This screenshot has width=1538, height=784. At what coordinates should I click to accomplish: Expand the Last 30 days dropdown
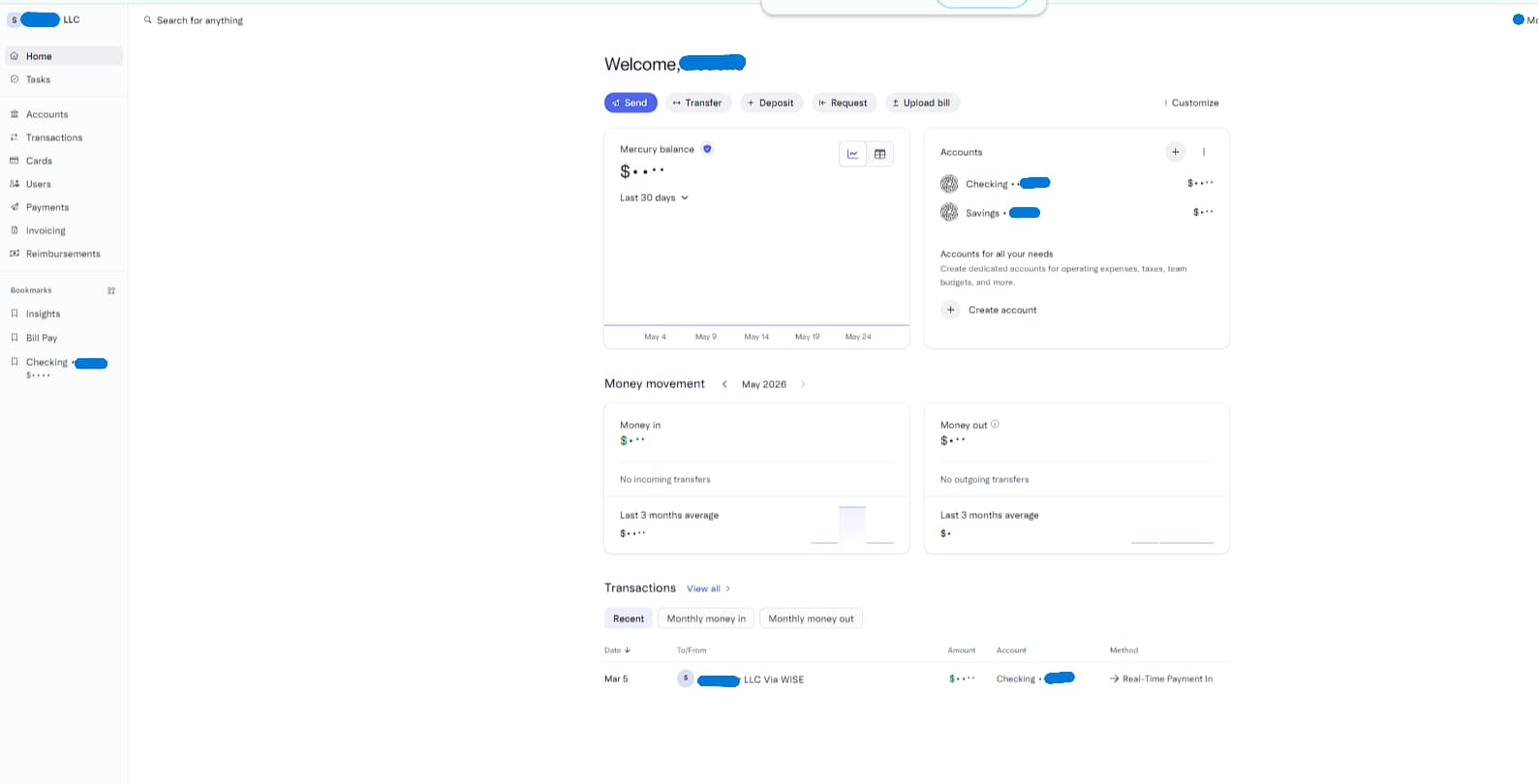(x=655, y=197)
